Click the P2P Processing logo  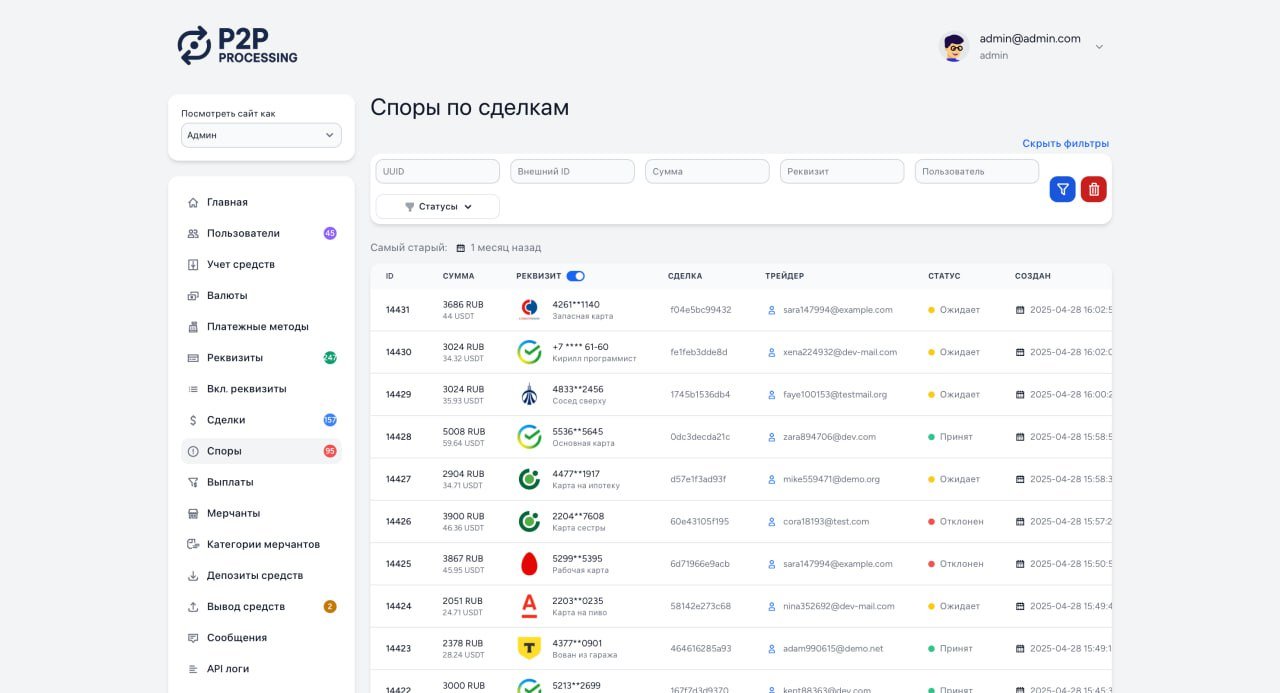[x=237, y=45]
